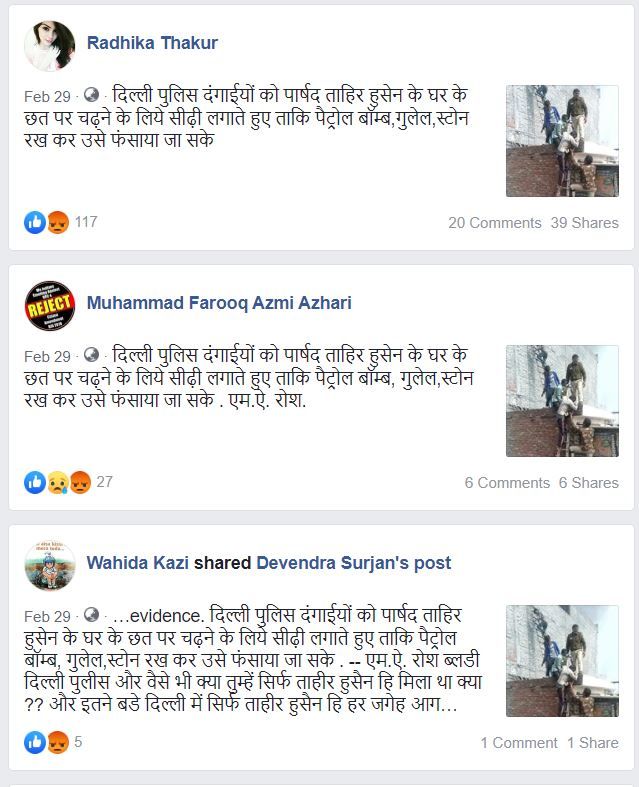Click the public globe icon on Radhika Thakur's post

(91, 94)
